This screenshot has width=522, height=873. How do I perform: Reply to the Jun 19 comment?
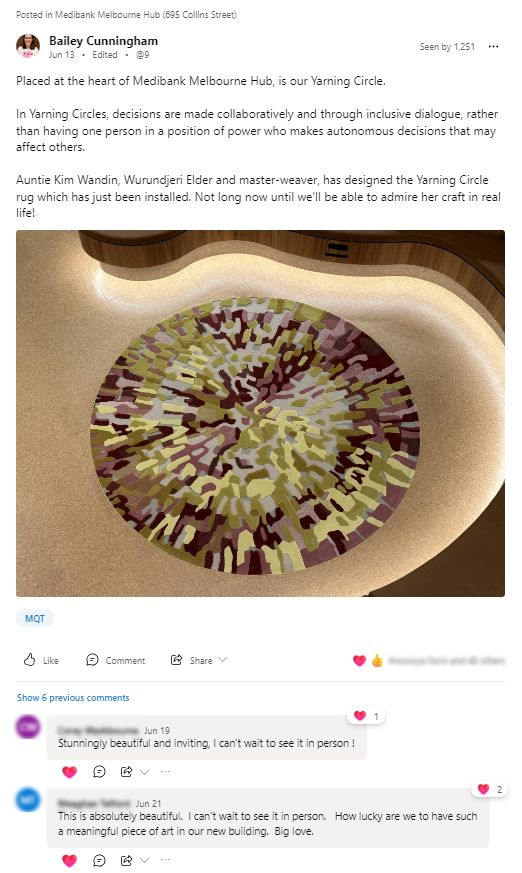coord(99,772)
